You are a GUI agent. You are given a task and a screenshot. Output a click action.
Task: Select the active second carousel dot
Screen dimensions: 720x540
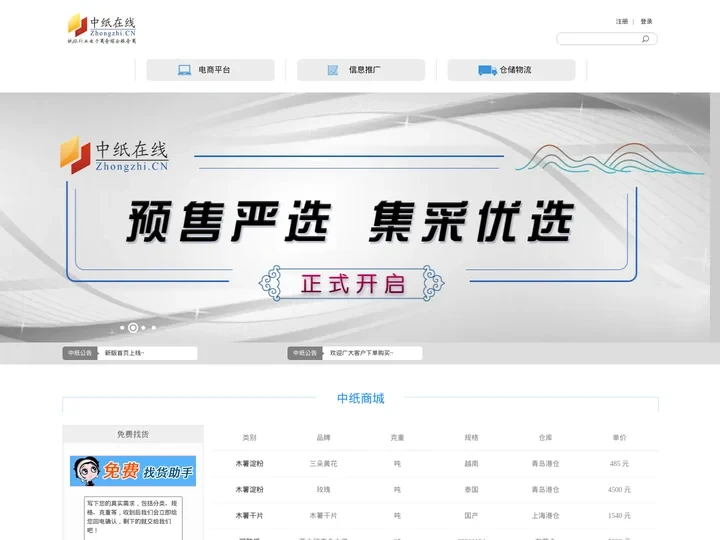point(133,328)
